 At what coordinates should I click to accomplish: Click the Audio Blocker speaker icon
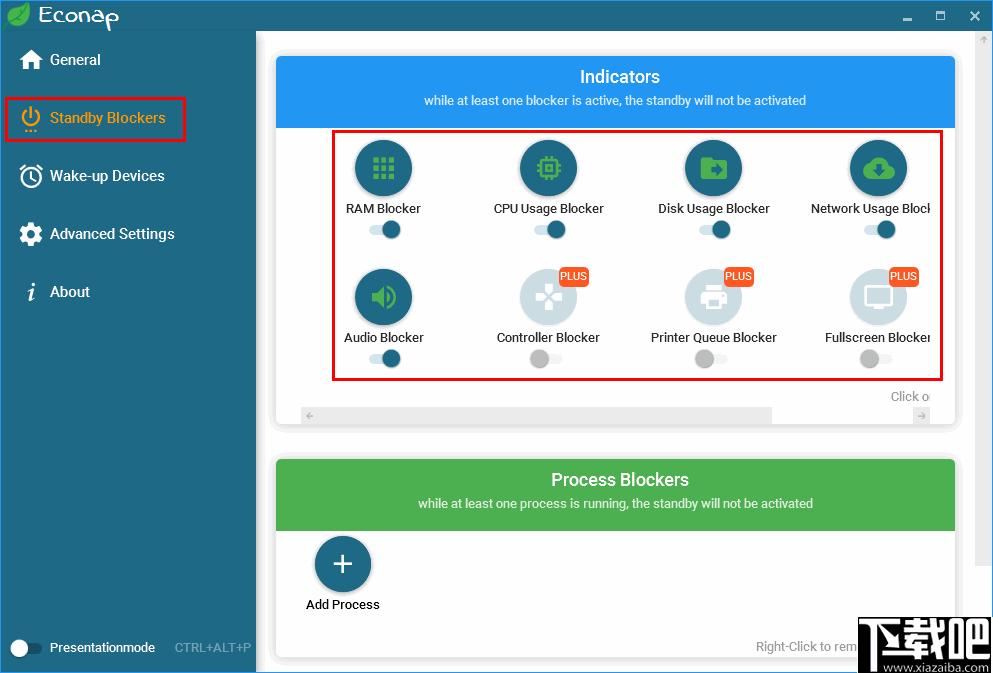click(383, 297)
